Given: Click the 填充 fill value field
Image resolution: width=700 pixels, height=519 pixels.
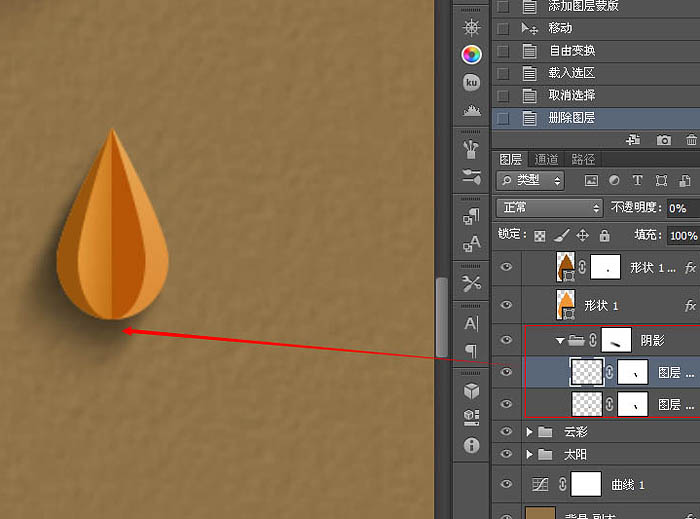Looking at the screenshot, I should coord(683,236).
